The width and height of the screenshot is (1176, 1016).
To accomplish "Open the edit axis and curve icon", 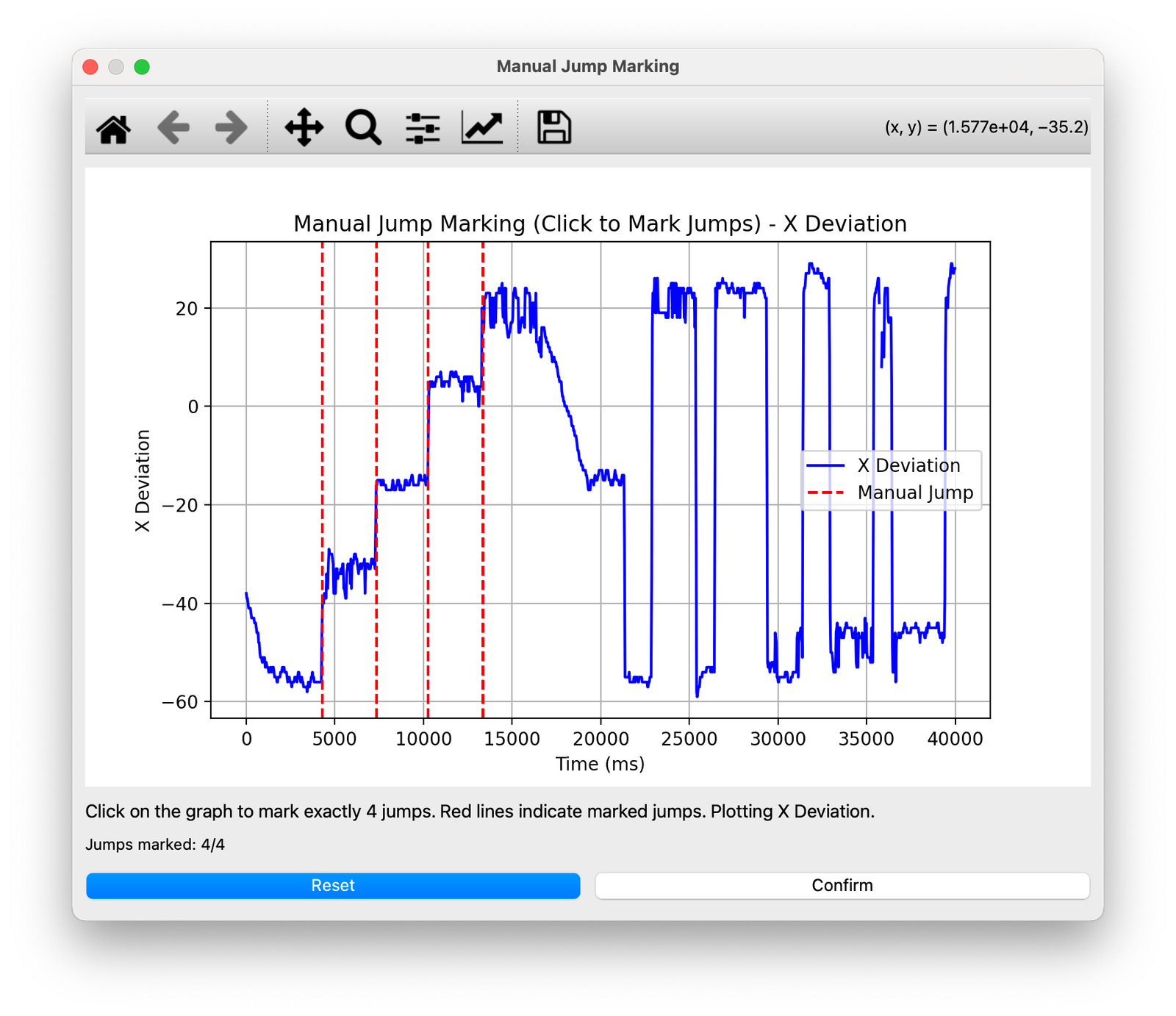I will 482,128.
